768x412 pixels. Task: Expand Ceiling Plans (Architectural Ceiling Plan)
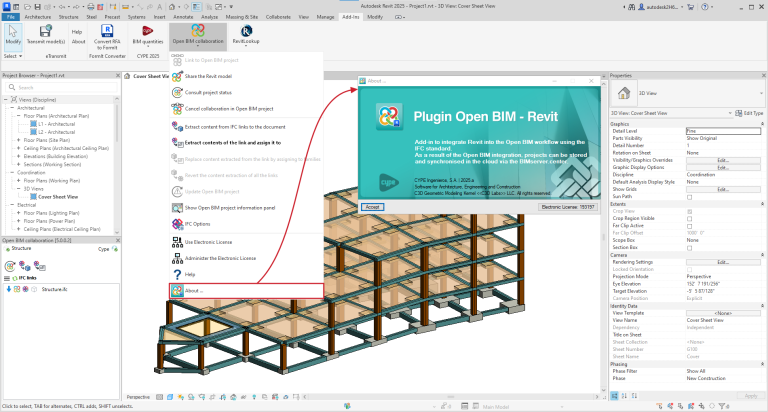19,148
